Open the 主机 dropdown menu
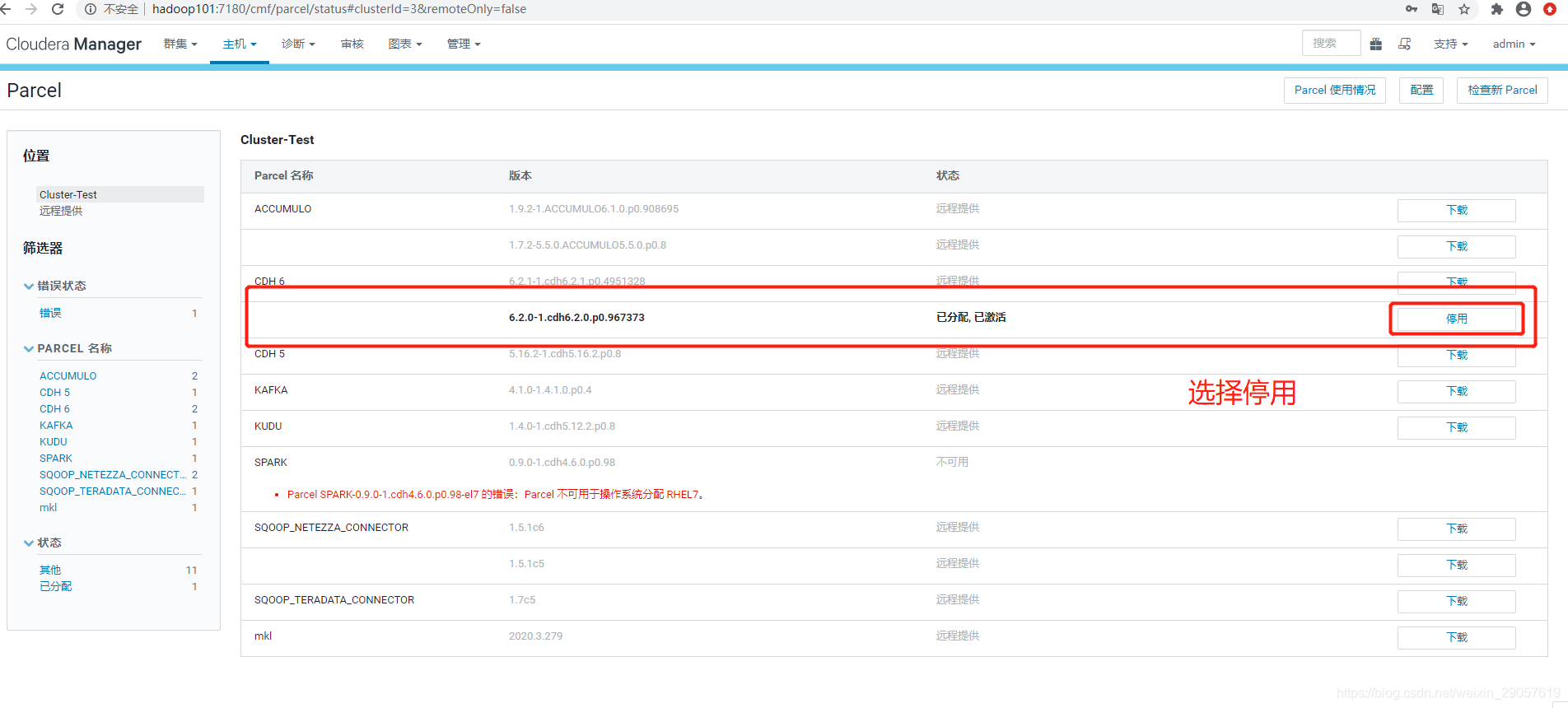 coord(240,44)
